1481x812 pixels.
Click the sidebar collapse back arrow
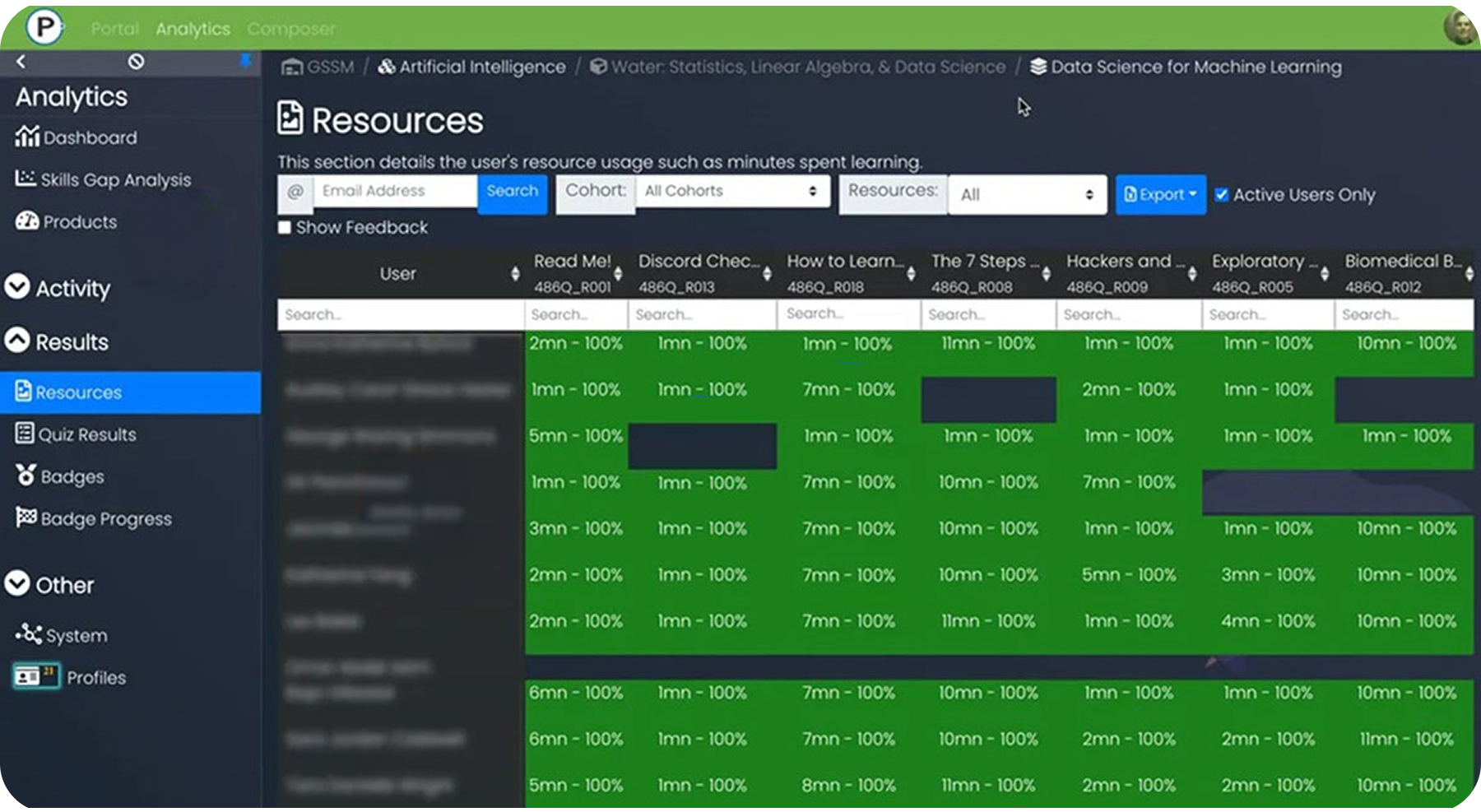tap(21, 62)
